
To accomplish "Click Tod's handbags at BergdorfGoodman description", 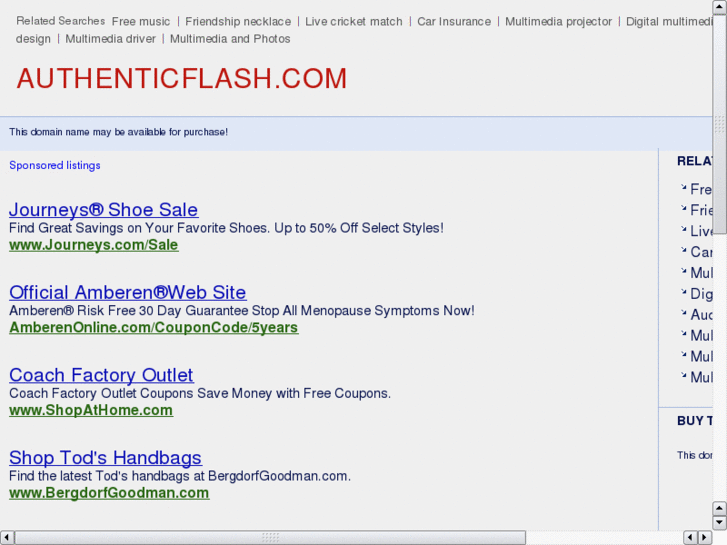I will [180, 476].
